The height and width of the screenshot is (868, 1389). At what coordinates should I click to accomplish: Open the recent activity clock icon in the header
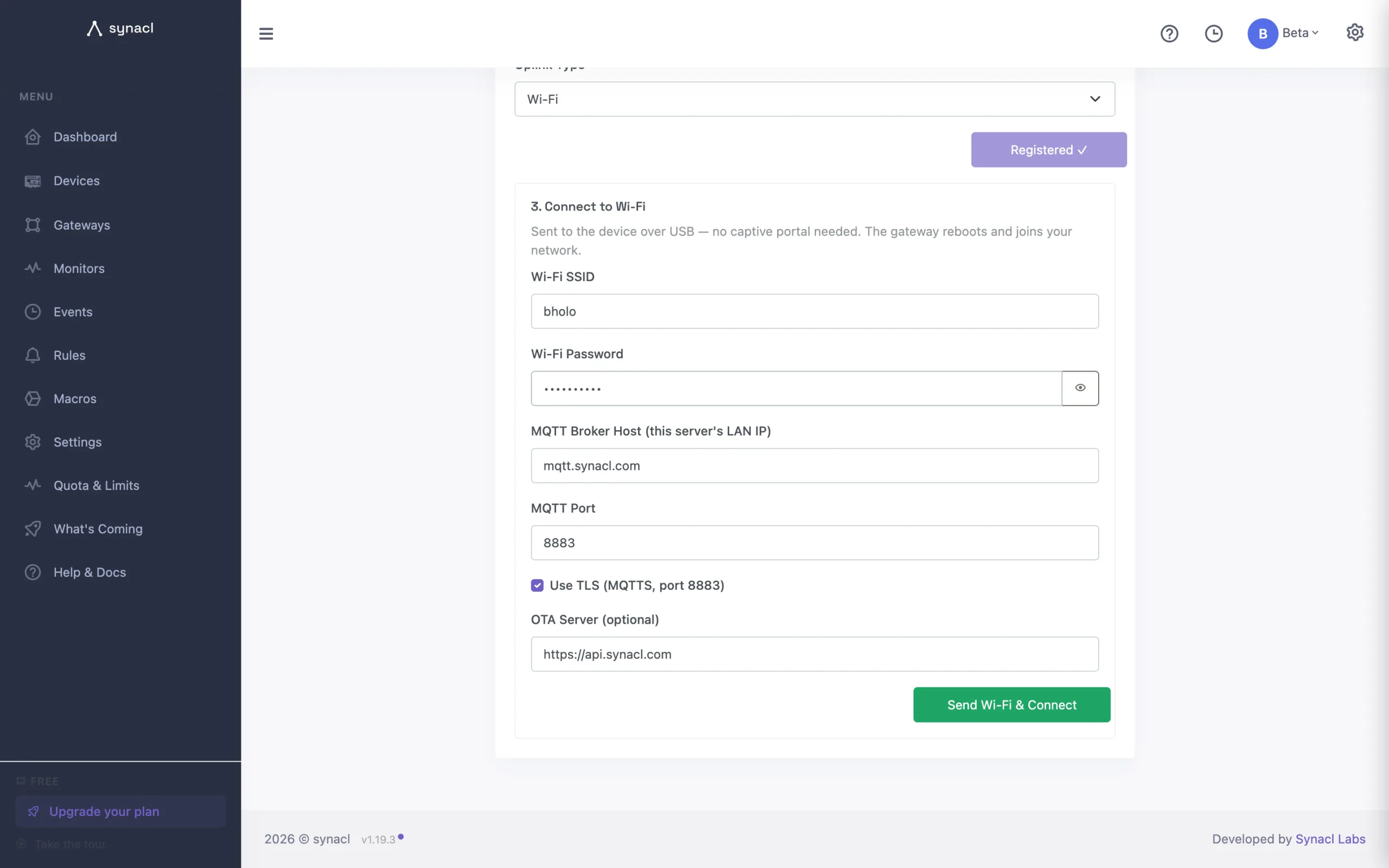[1213, 33]
